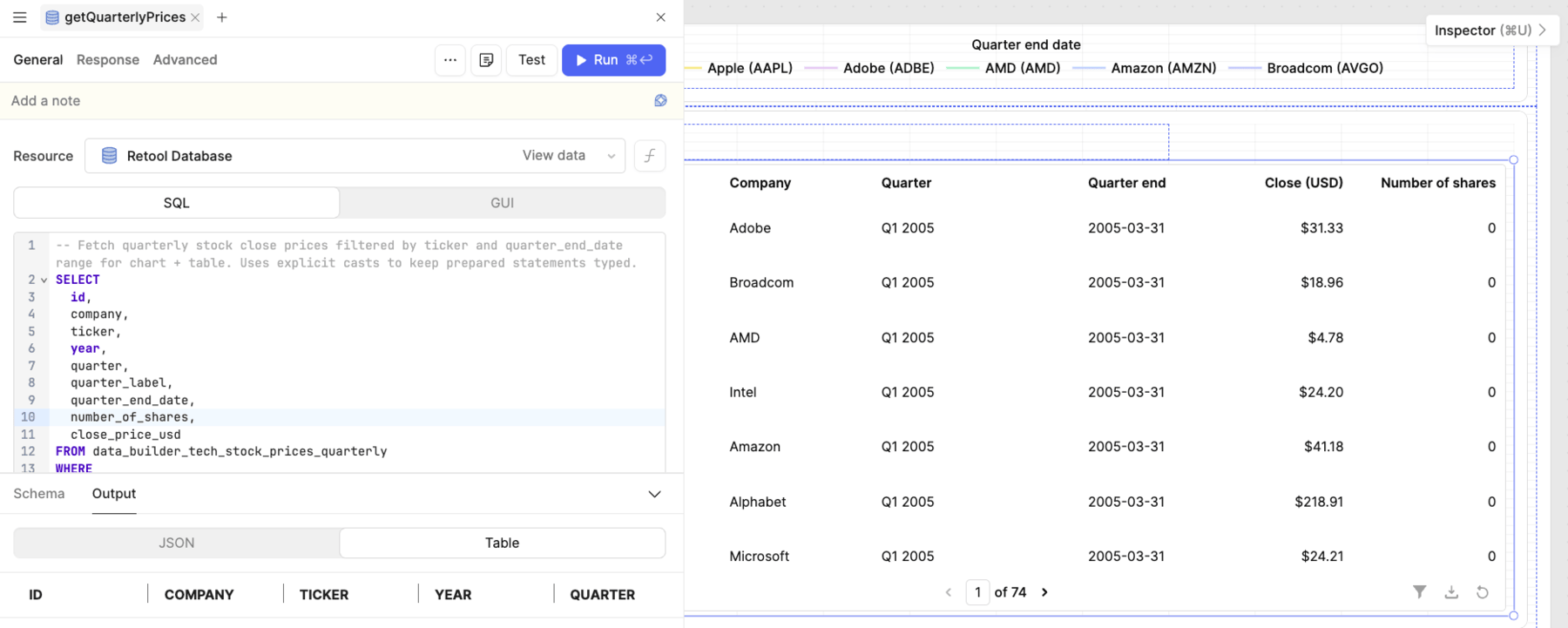Click the function fx icon beside resource
This screenshot has height=628, width=1568.
pos(650,156)
